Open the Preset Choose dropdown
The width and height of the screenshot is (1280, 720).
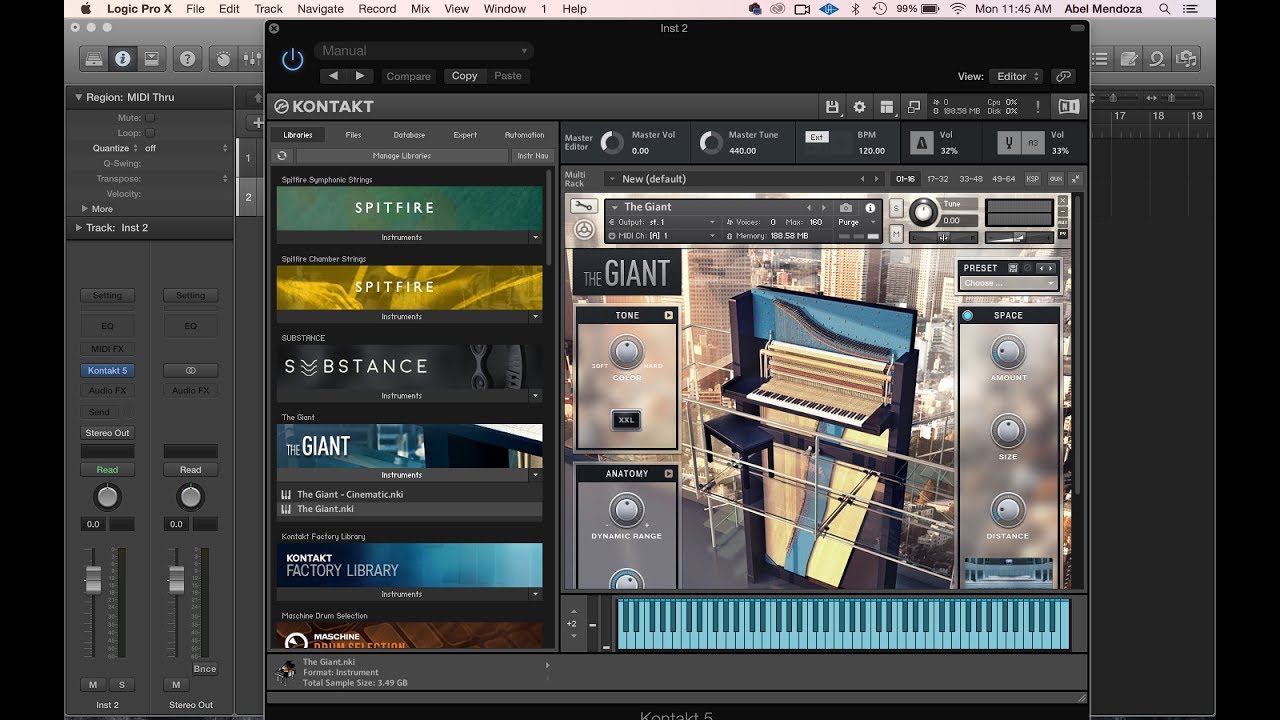tap(1008, 283)
